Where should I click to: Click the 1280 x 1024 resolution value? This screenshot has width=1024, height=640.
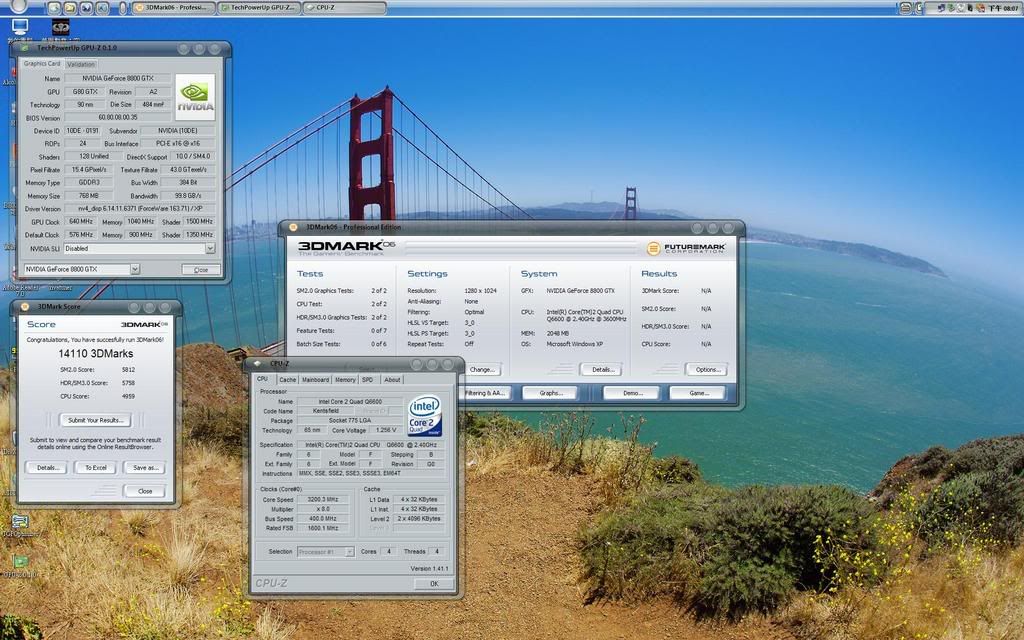pos(480,291)
